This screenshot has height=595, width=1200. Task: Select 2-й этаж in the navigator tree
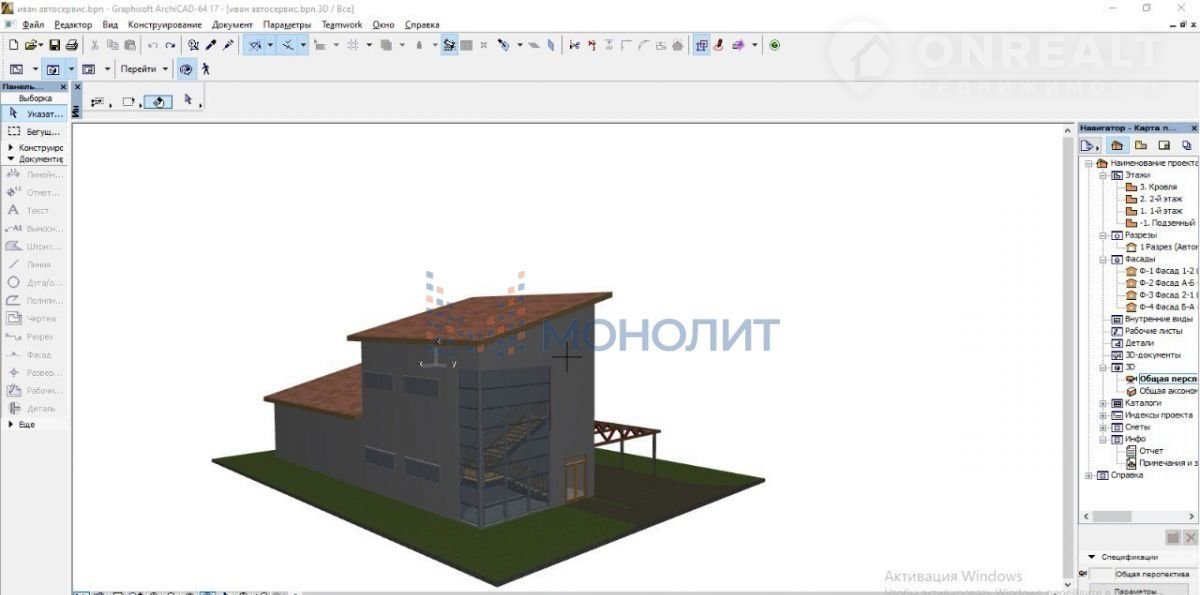pyautogui.click(x=1160, y=199)
